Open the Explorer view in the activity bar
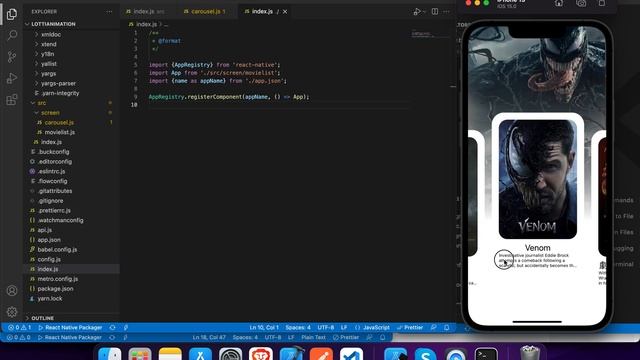The height and width of the screenshot is (360, 640). [x=12, y=14]
